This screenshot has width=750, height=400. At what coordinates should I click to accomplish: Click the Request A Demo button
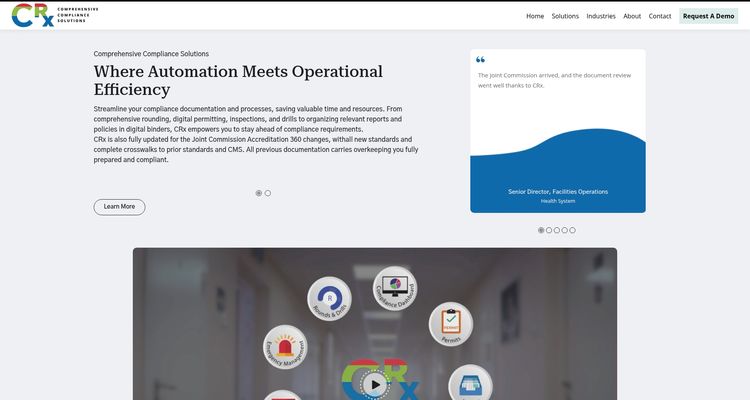pyautogui.click(x=708, y=16)
